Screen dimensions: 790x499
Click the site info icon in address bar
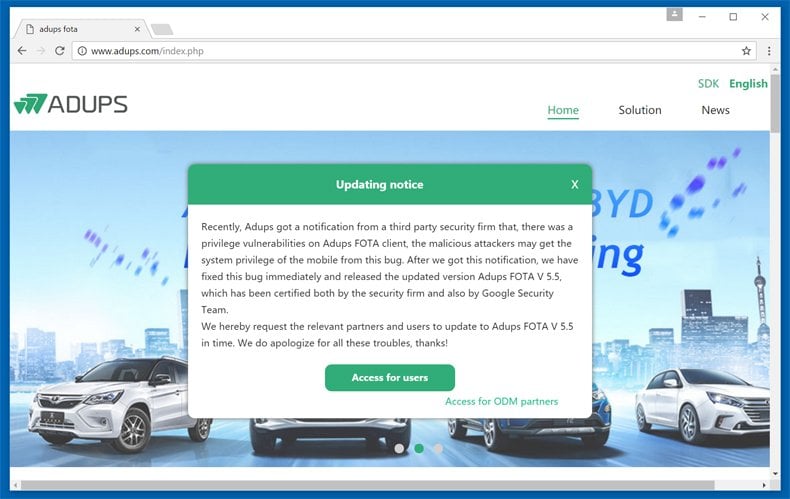82,51
